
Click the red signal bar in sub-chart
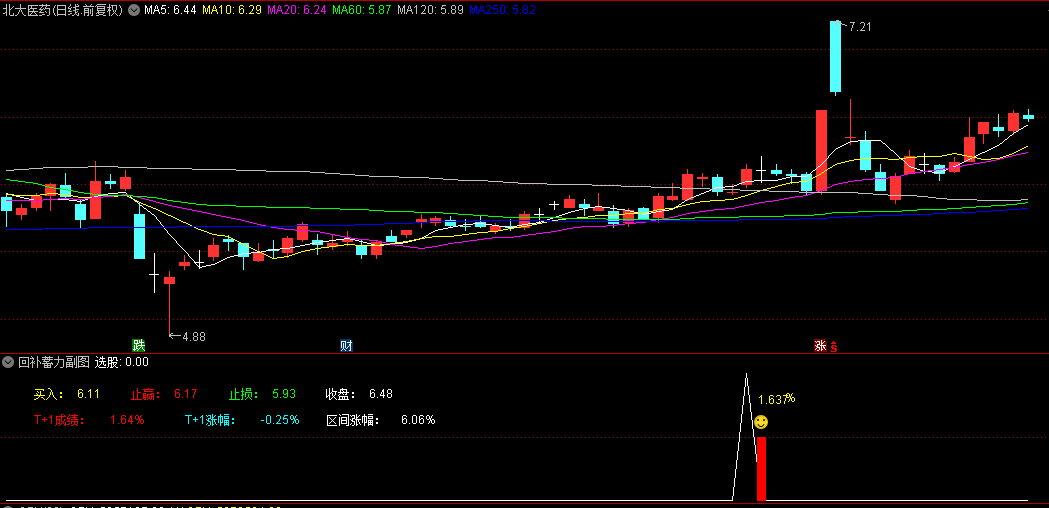[761, 469]
